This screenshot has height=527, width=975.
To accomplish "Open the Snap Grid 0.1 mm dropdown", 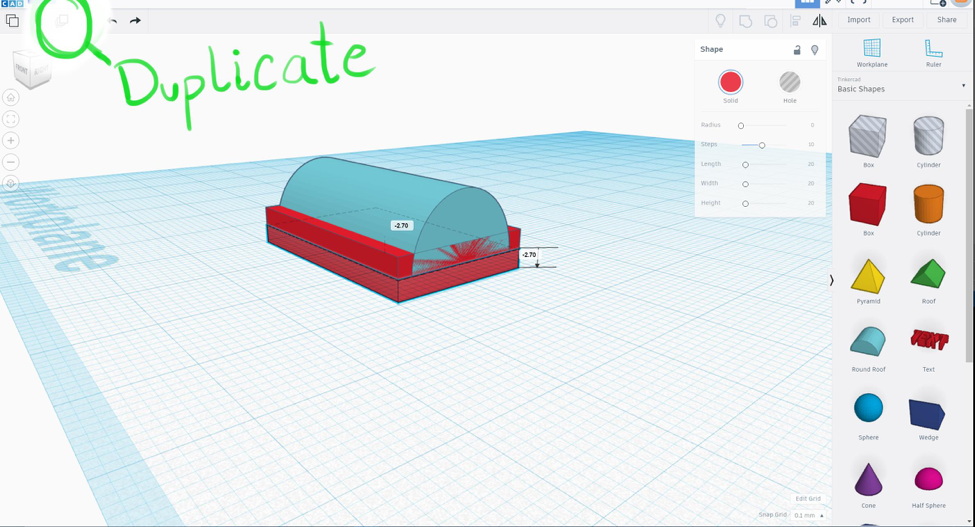I will coord(808,515).
